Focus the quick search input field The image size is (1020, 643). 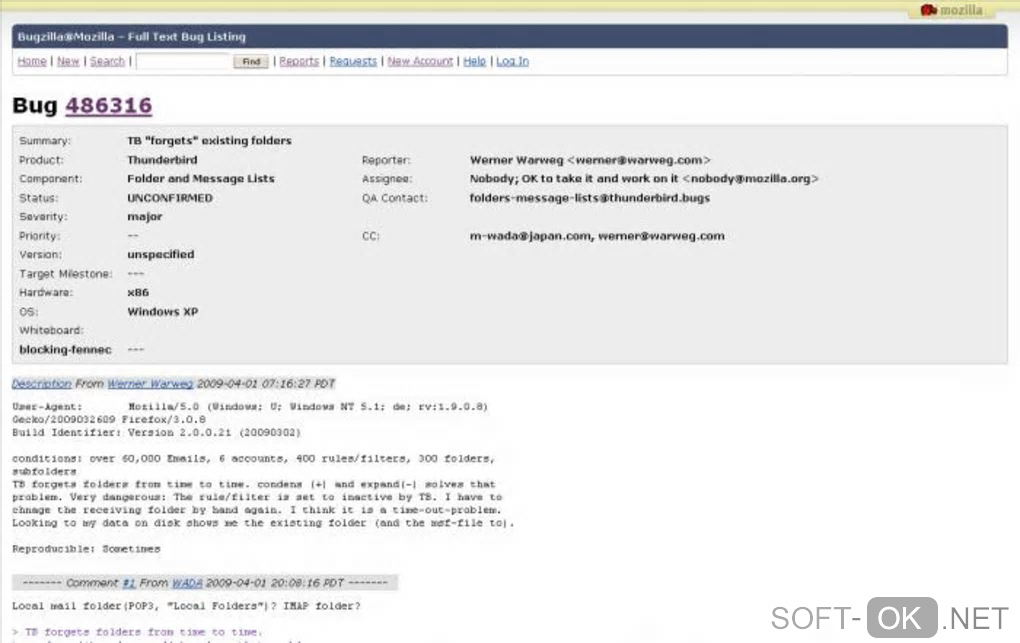point(183,61)
